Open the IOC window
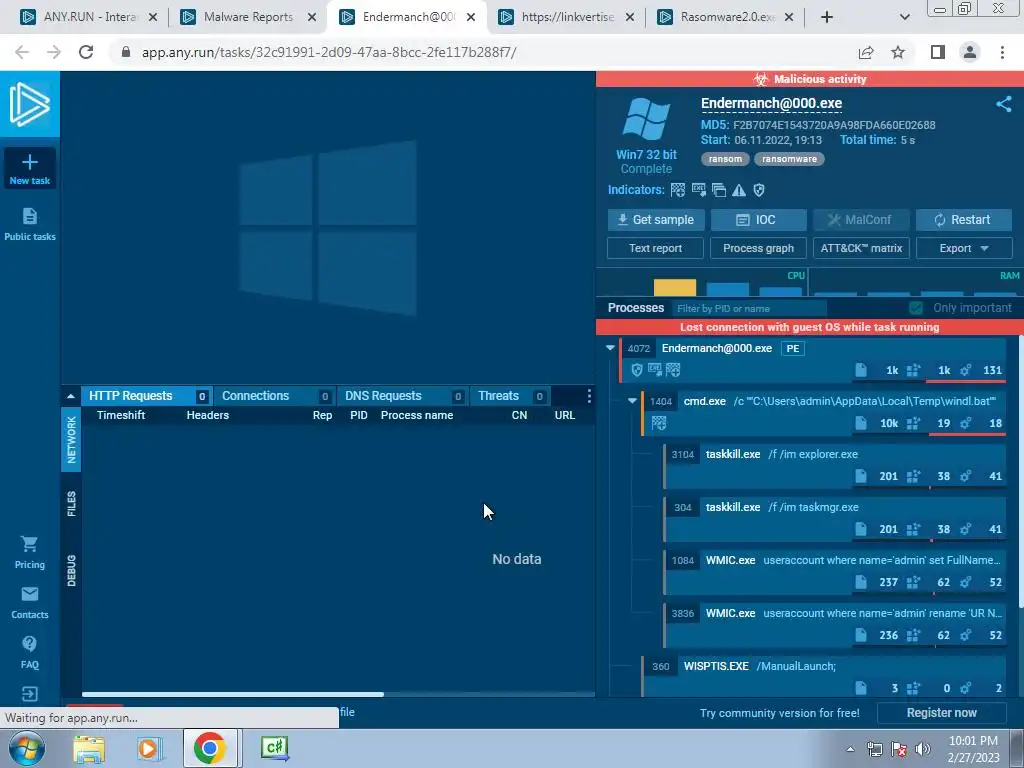Screen dimensions: 1024x768 (758, 220)
